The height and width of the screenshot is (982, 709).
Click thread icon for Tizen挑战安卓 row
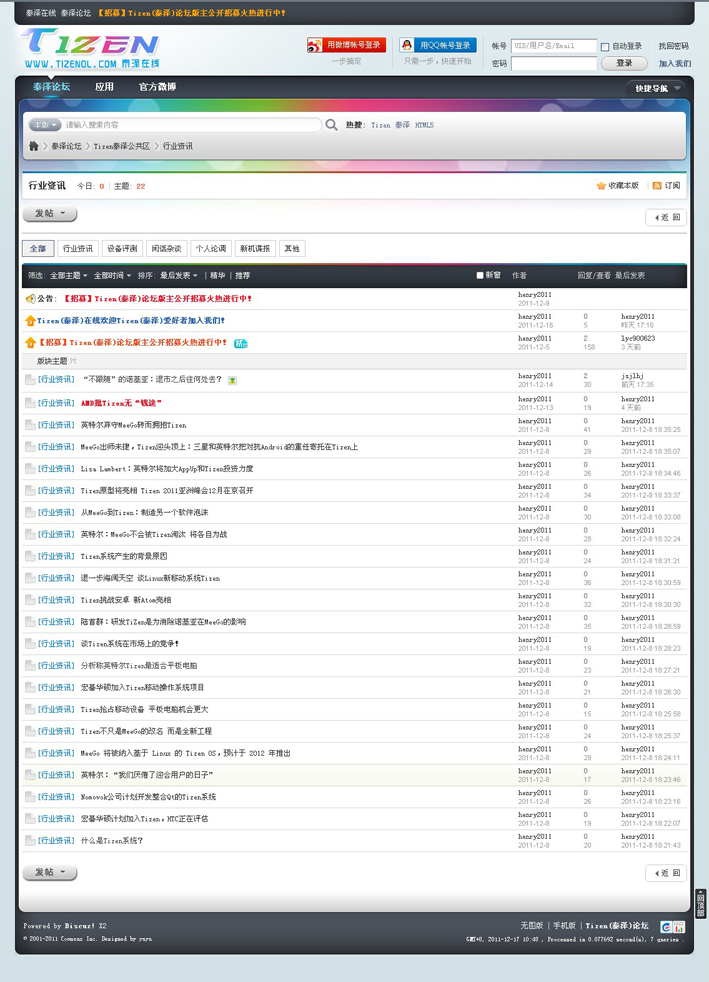tap(29, 600)
